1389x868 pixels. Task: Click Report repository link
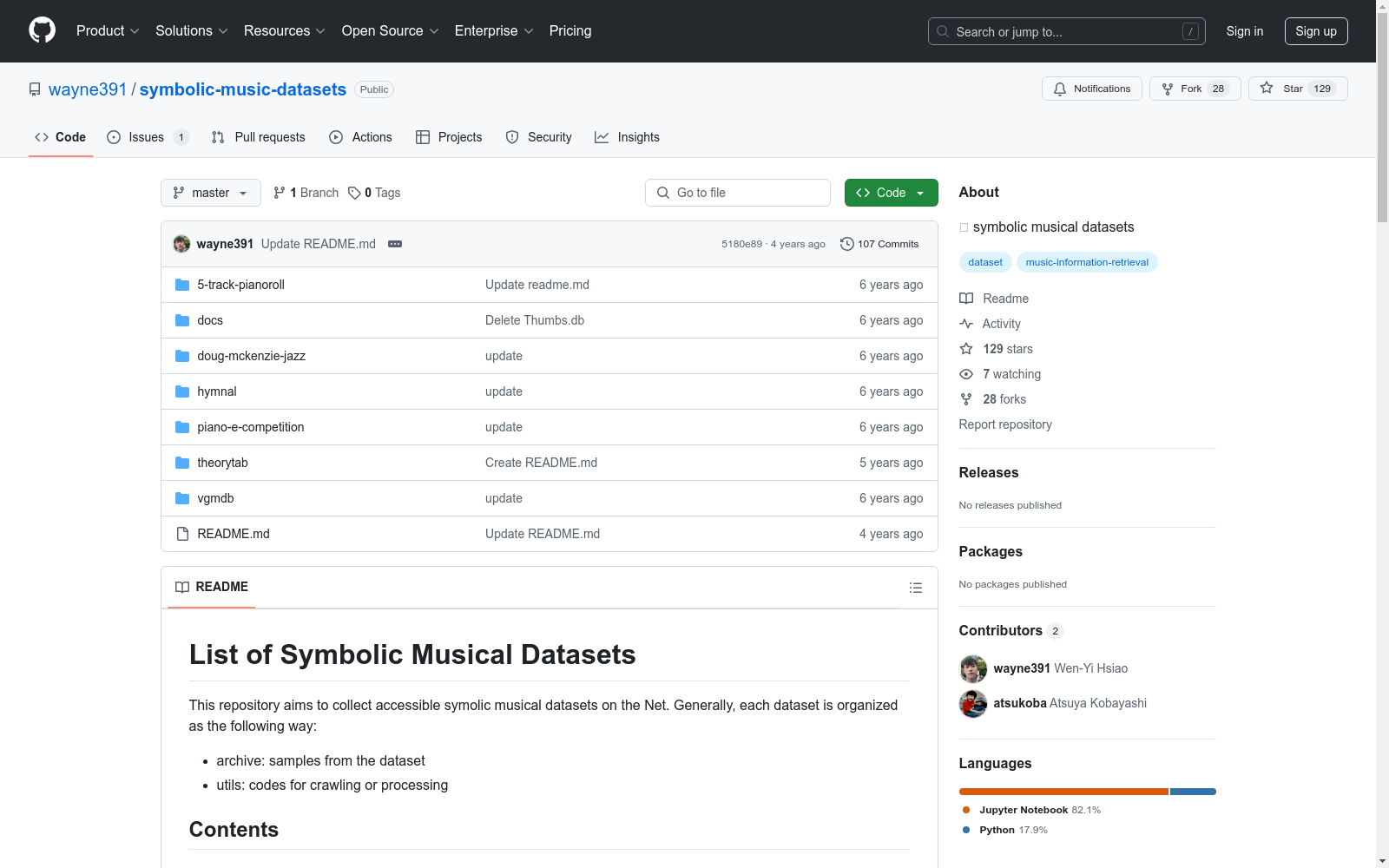coord(1005,424)
